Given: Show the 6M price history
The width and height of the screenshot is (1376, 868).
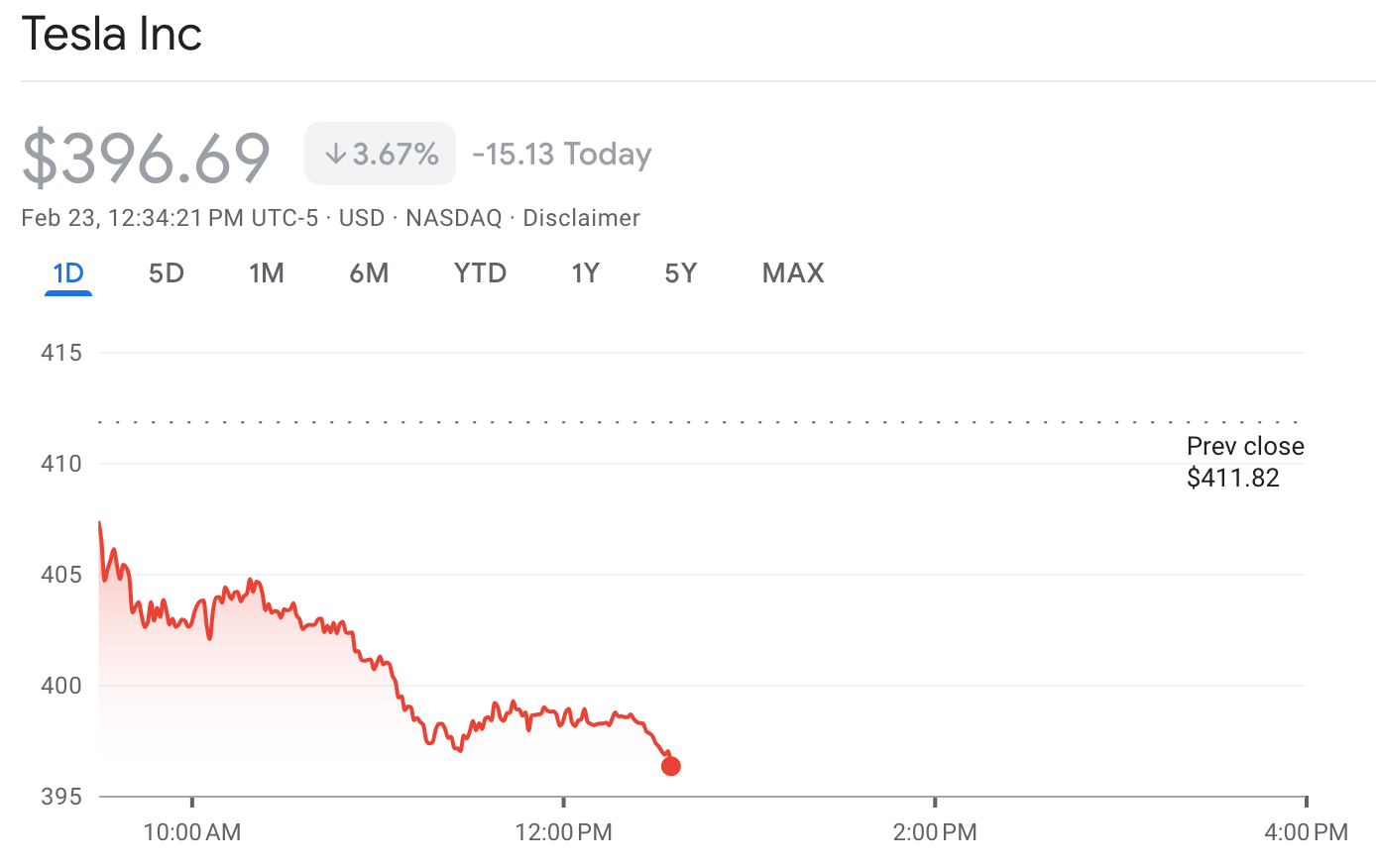Looking at the screenshot, I should point(369,273).
